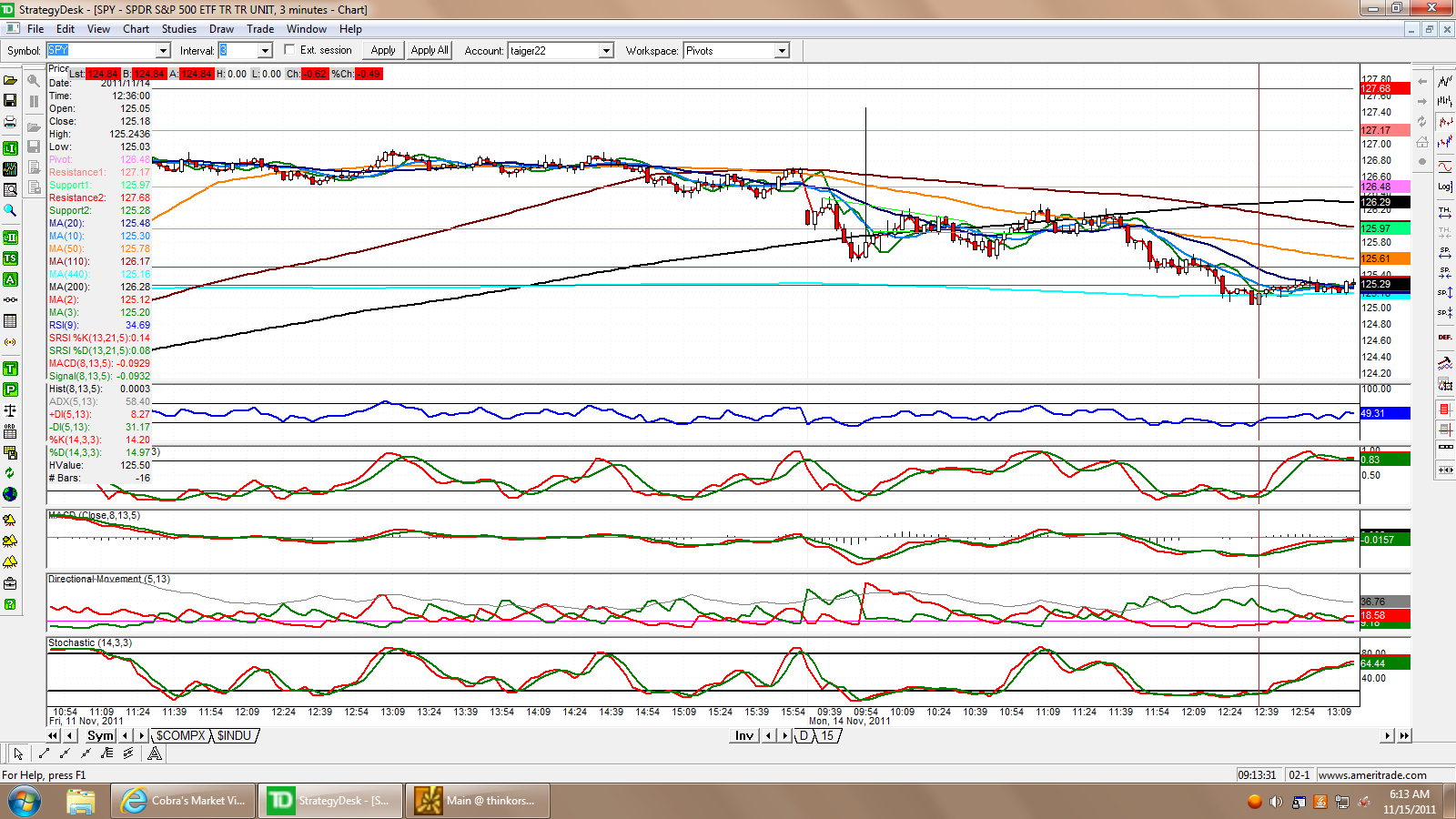Select the arrow pointer drawing tool
1456x819 pixels.
(18, 753)
